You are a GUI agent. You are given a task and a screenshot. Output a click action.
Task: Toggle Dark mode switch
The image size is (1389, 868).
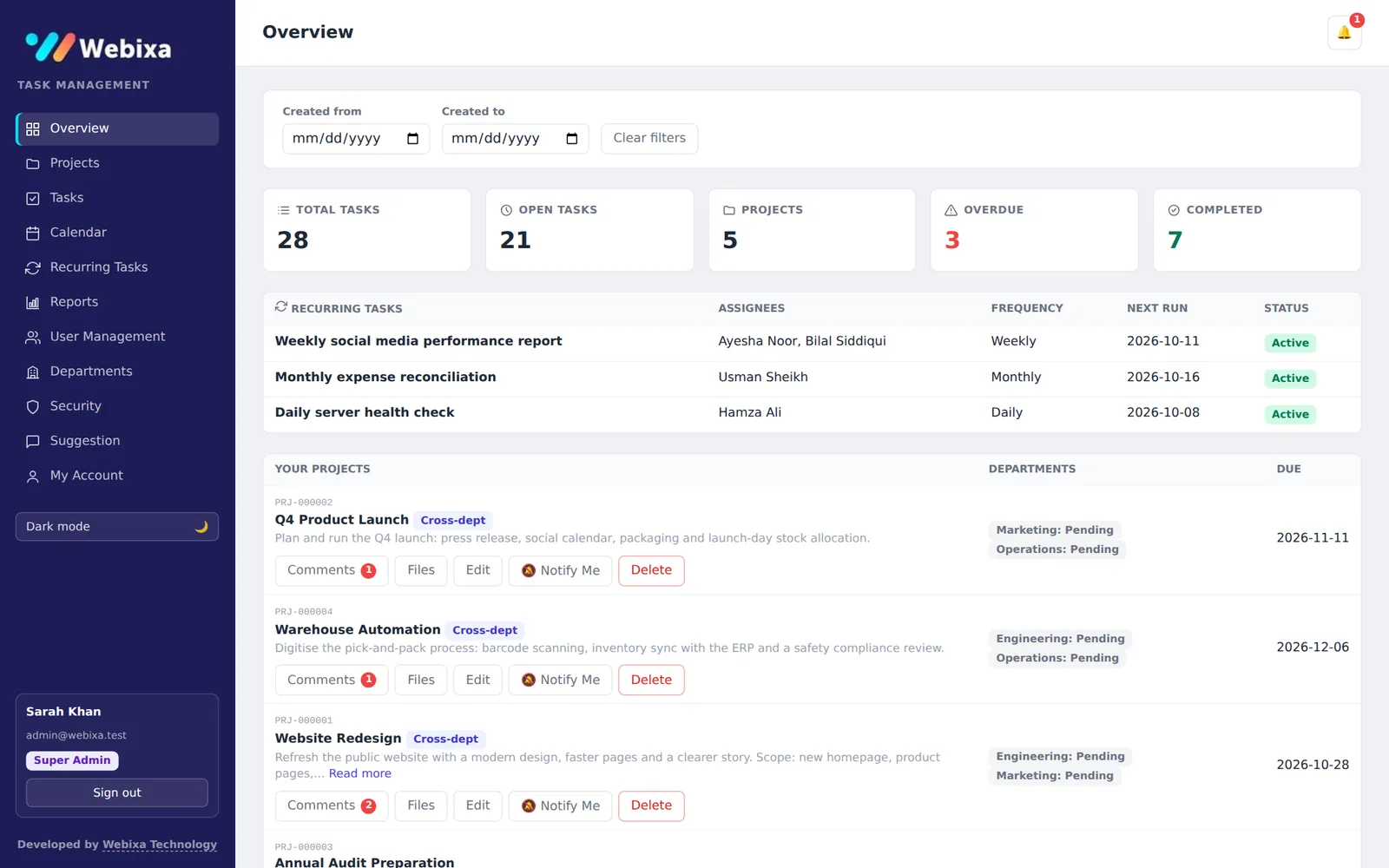(117, 527)
